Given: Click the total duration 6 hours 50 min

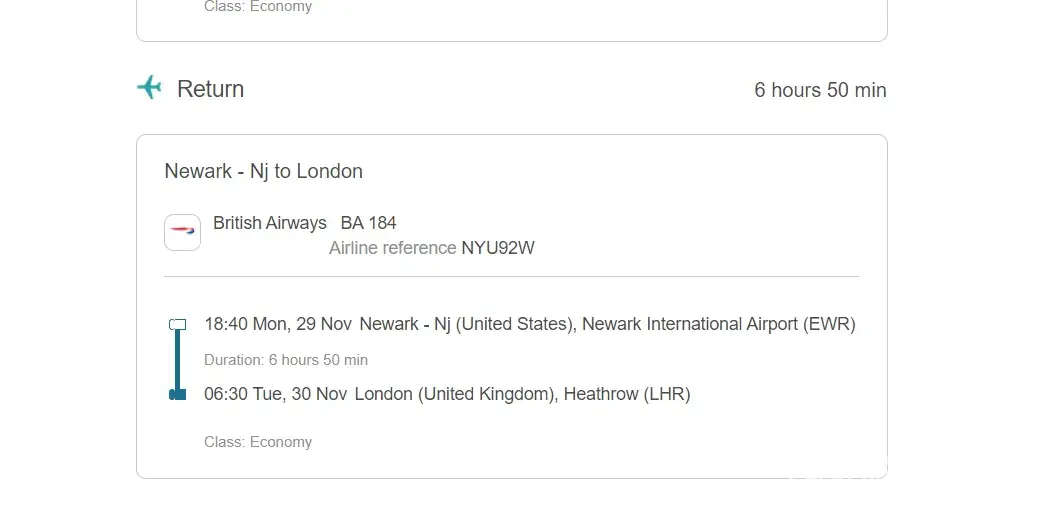Looking at the screenshot, I should [x=820, y=90].
